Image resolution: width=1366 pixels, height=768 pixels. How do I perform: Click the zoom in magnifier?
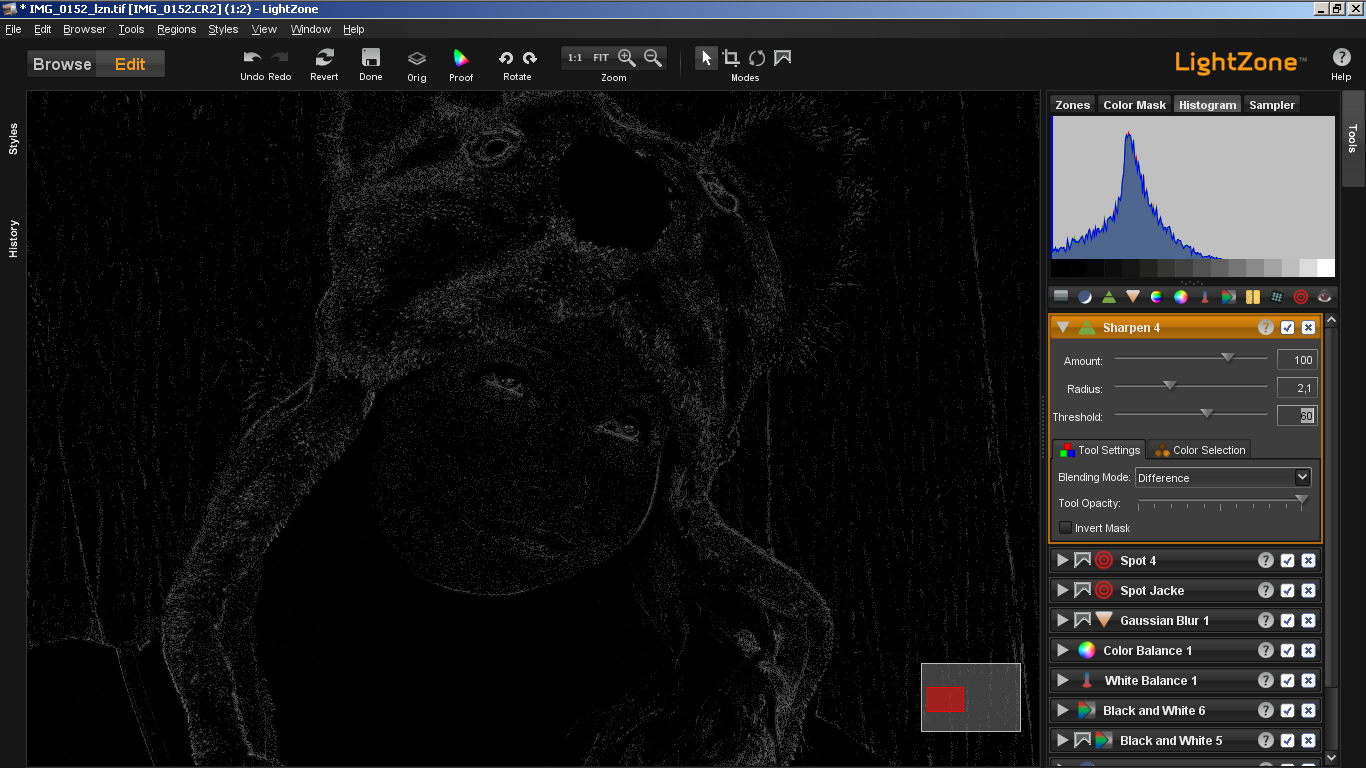coord(627,58)
